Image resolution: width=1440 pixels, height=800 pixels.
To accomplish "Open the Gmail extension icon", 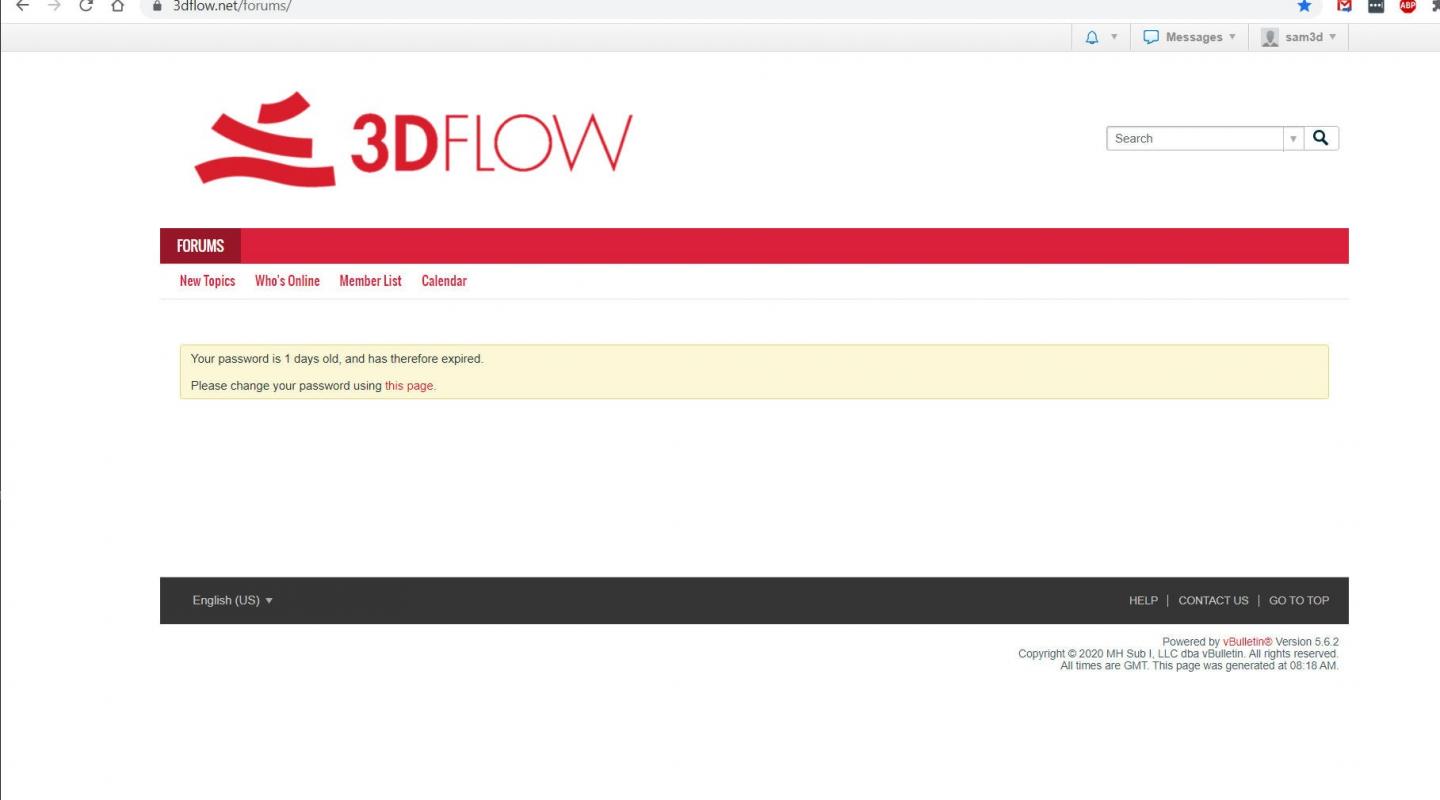I will [x=1344, y=6].
